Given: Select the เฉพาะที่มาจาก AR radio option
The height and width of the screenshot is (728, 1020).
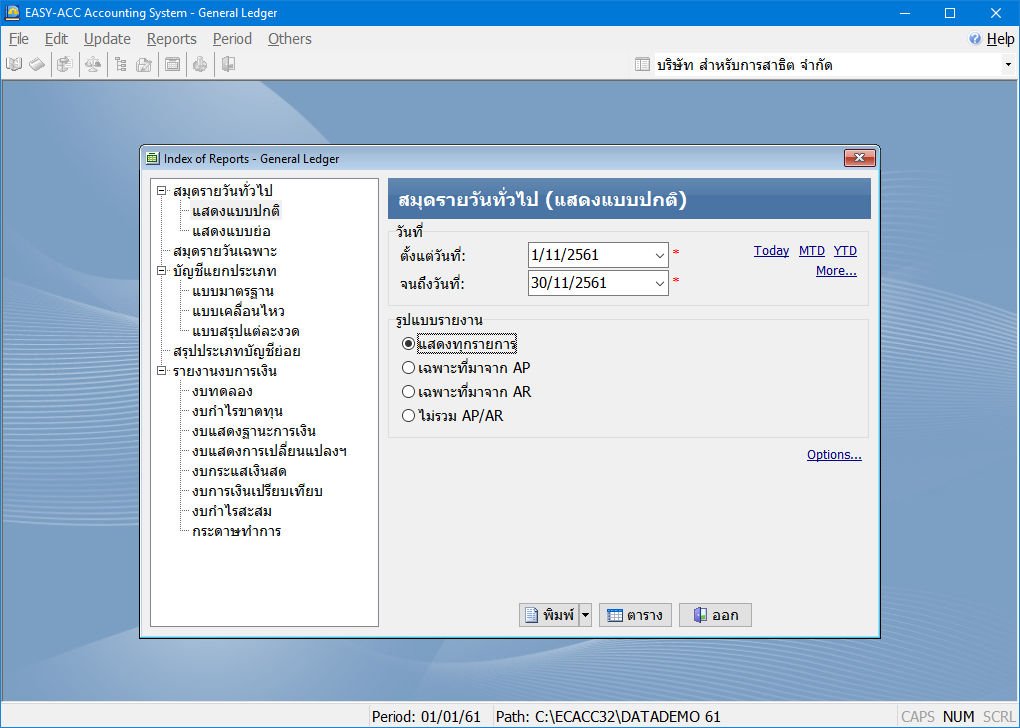Looking at the screenshot, I should [x=408, y=392].
